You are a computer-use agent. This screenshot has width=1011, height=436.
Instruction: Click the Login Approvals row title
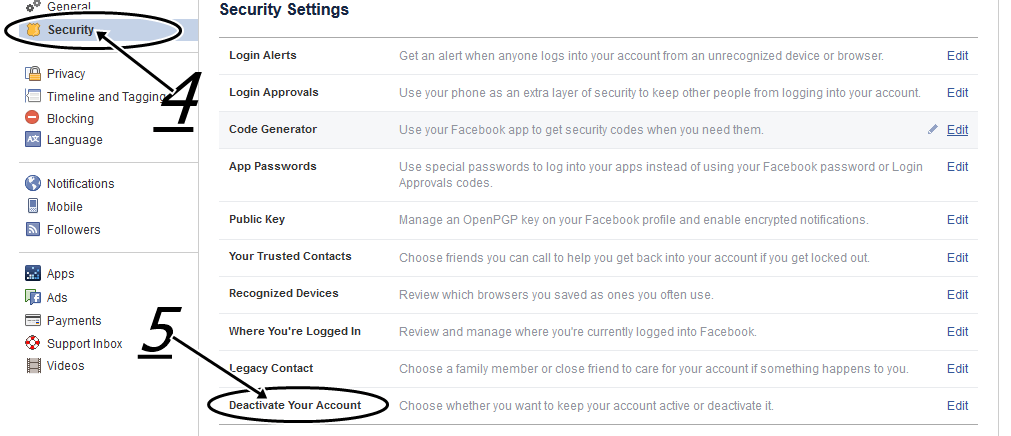273,92
